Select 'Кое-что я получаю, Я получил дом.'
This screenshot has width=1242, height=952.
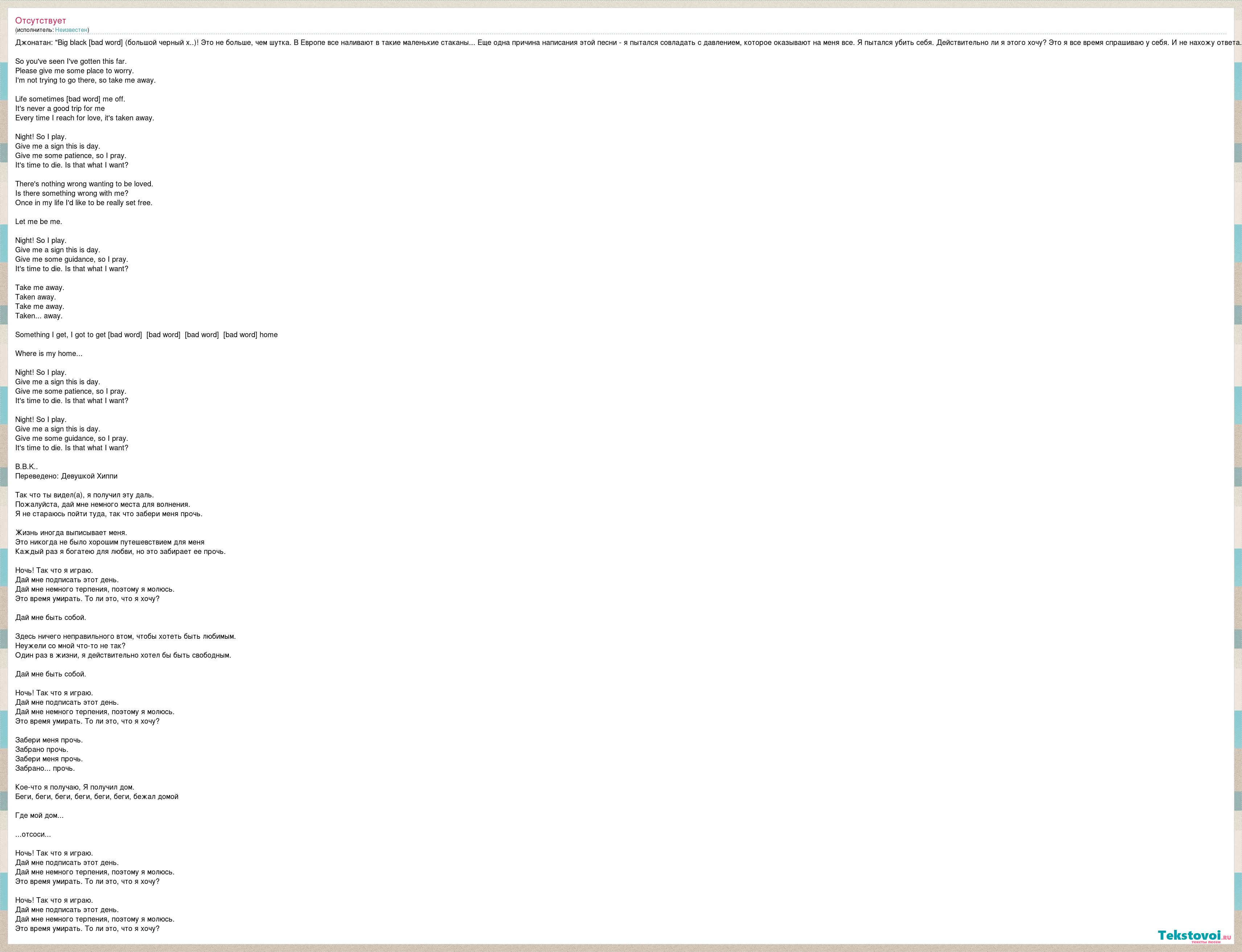(x=75, y=787)
